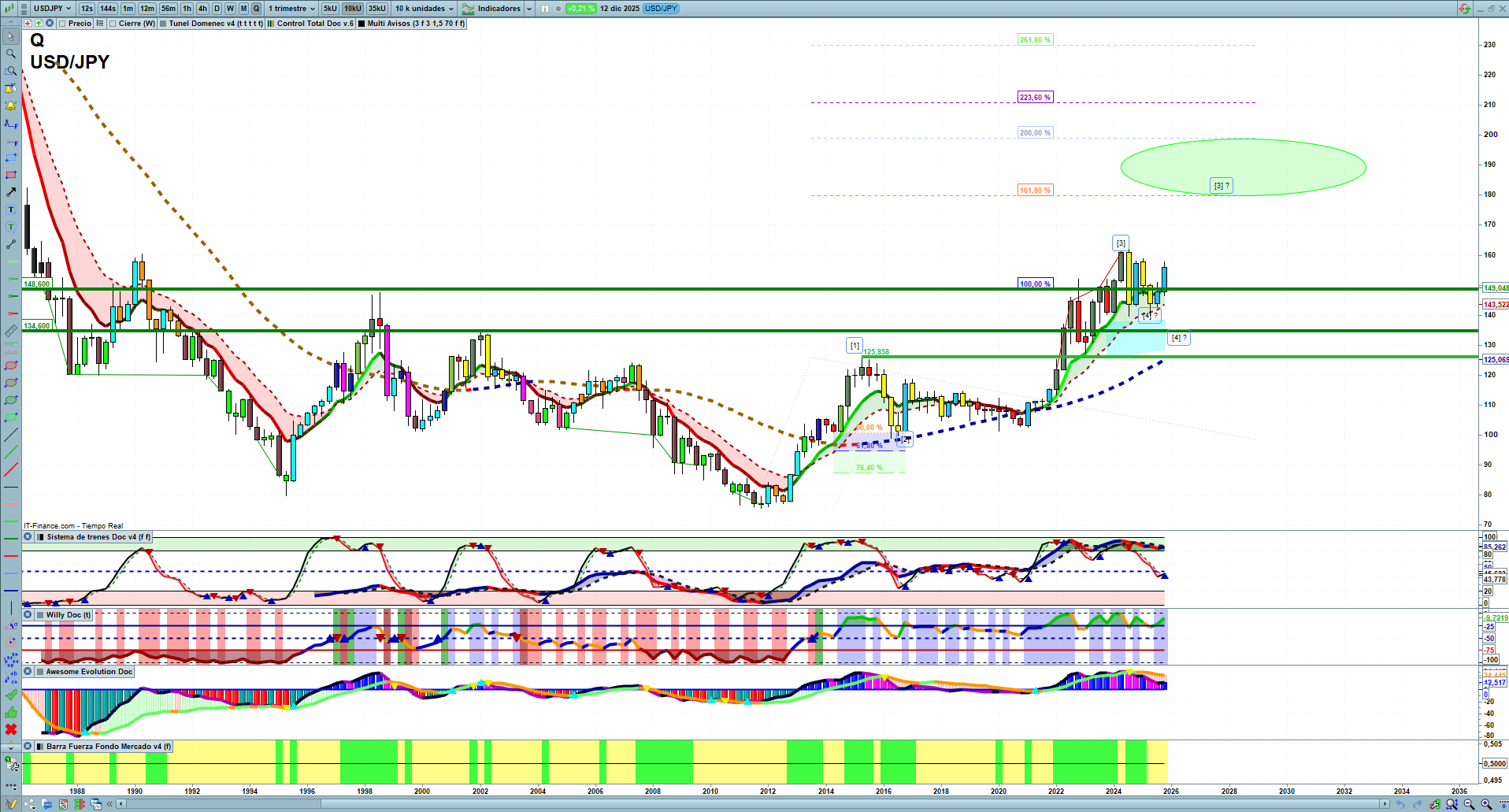Select the green diagonal line tool

coord(11,452)
